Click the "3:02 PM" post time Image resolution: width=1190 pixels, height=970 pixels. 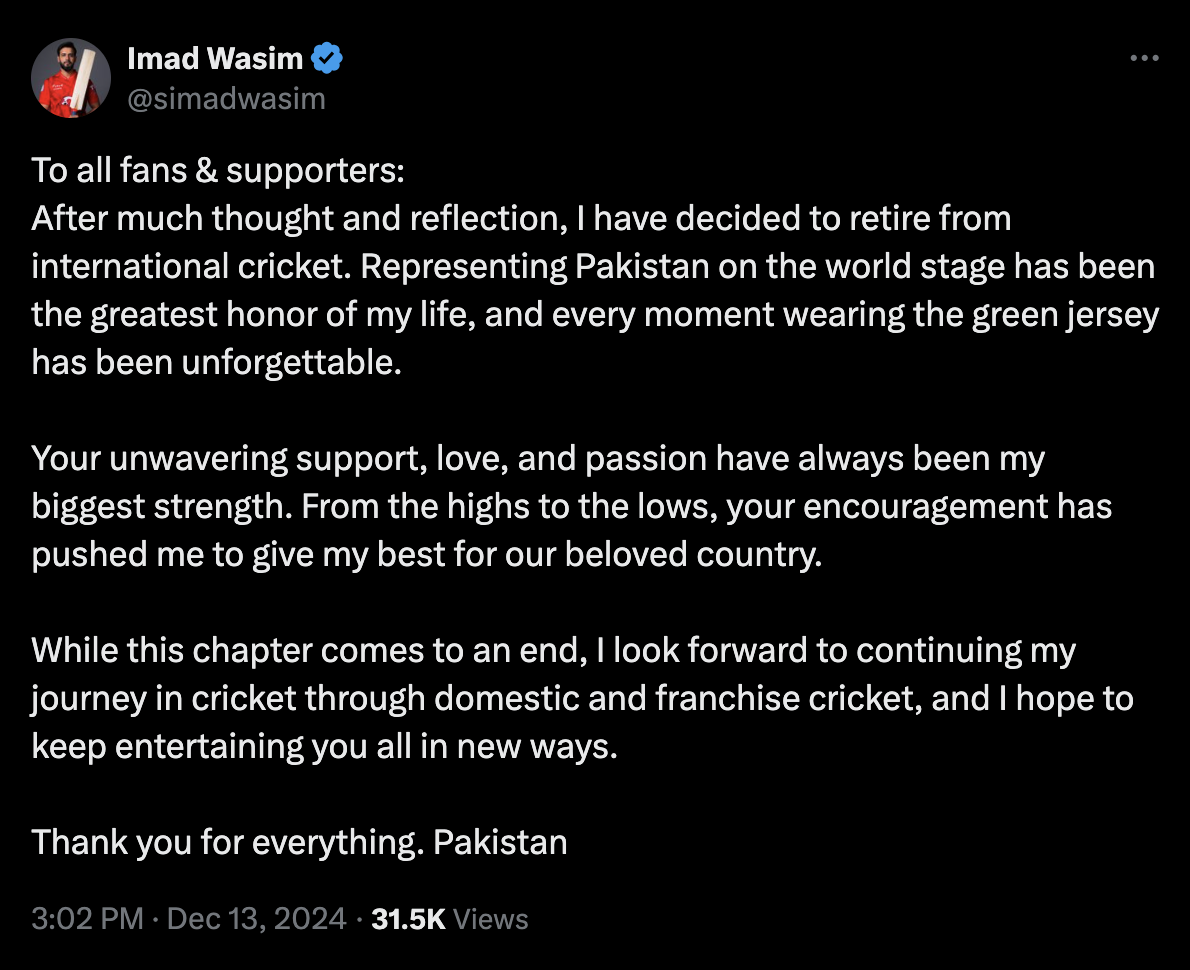[x=87, y=919]
